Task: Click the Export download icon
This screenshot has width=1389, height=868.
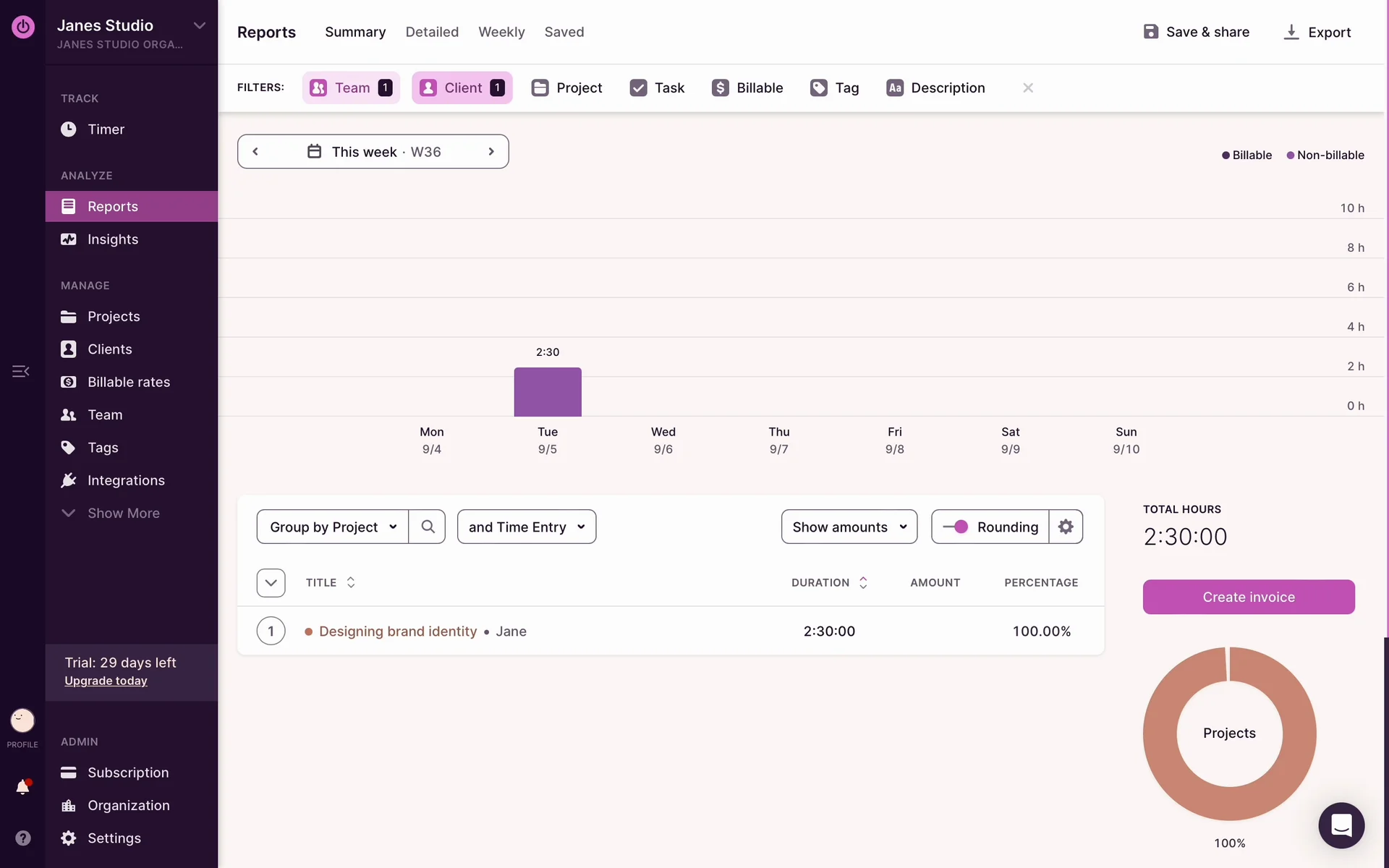Action: (1291, 32)
